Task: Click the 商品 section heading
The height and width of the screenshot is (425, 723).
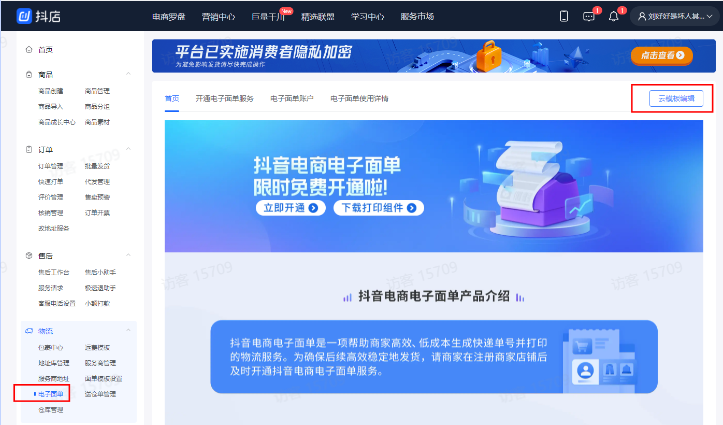Action: 45,75
